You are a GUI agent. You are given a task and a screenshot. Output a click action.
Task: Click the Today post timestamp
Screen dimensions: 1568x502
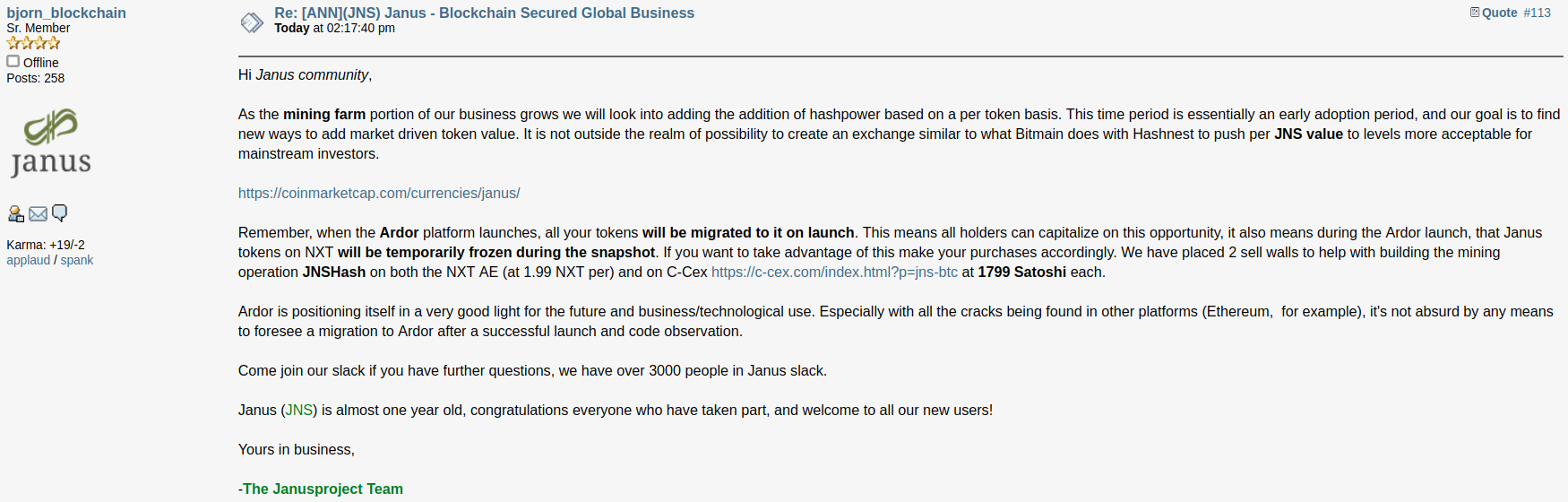coord(334,28)
